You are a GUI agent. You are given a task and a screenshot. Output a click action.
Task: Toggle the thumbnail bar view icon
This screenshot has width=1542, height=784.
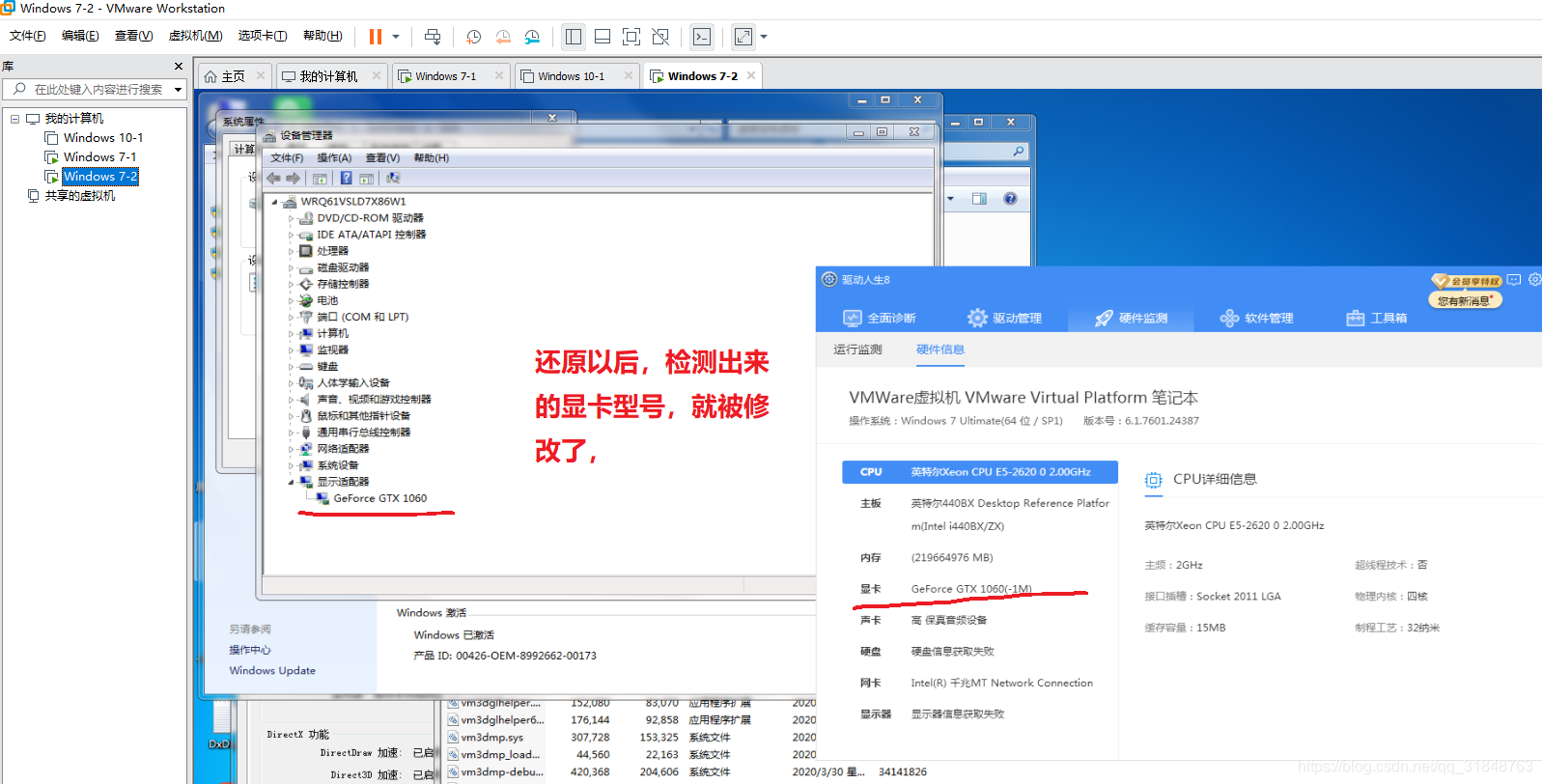point(603,37)
